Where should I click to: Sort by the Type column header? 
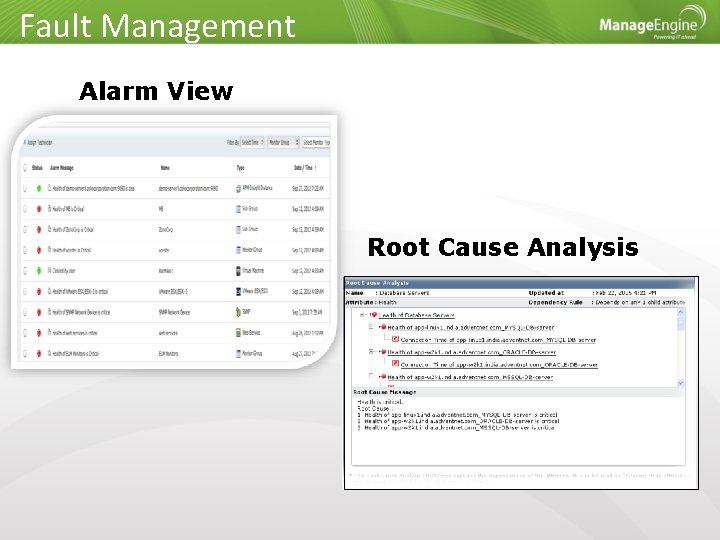click(241, 168)
